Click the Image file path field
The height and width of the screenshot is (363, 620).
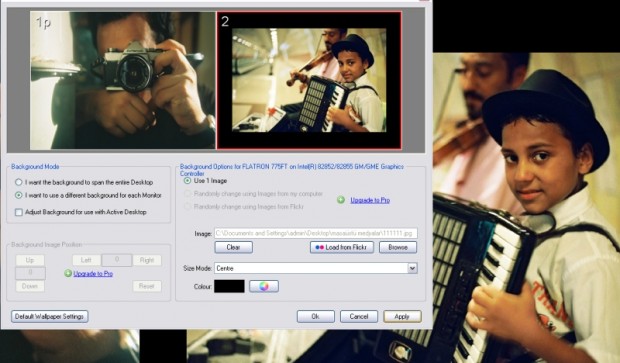(316, 233)
